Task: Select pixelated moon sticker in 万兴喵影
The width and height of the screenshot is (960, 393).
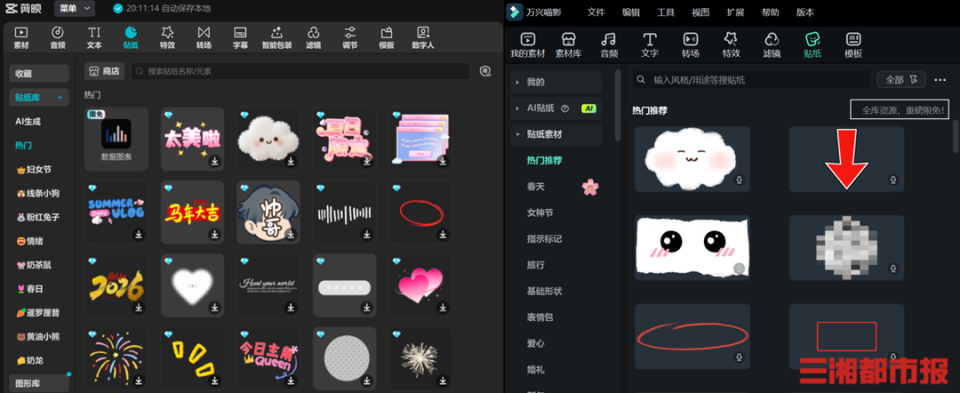Action: coord(846,247)
